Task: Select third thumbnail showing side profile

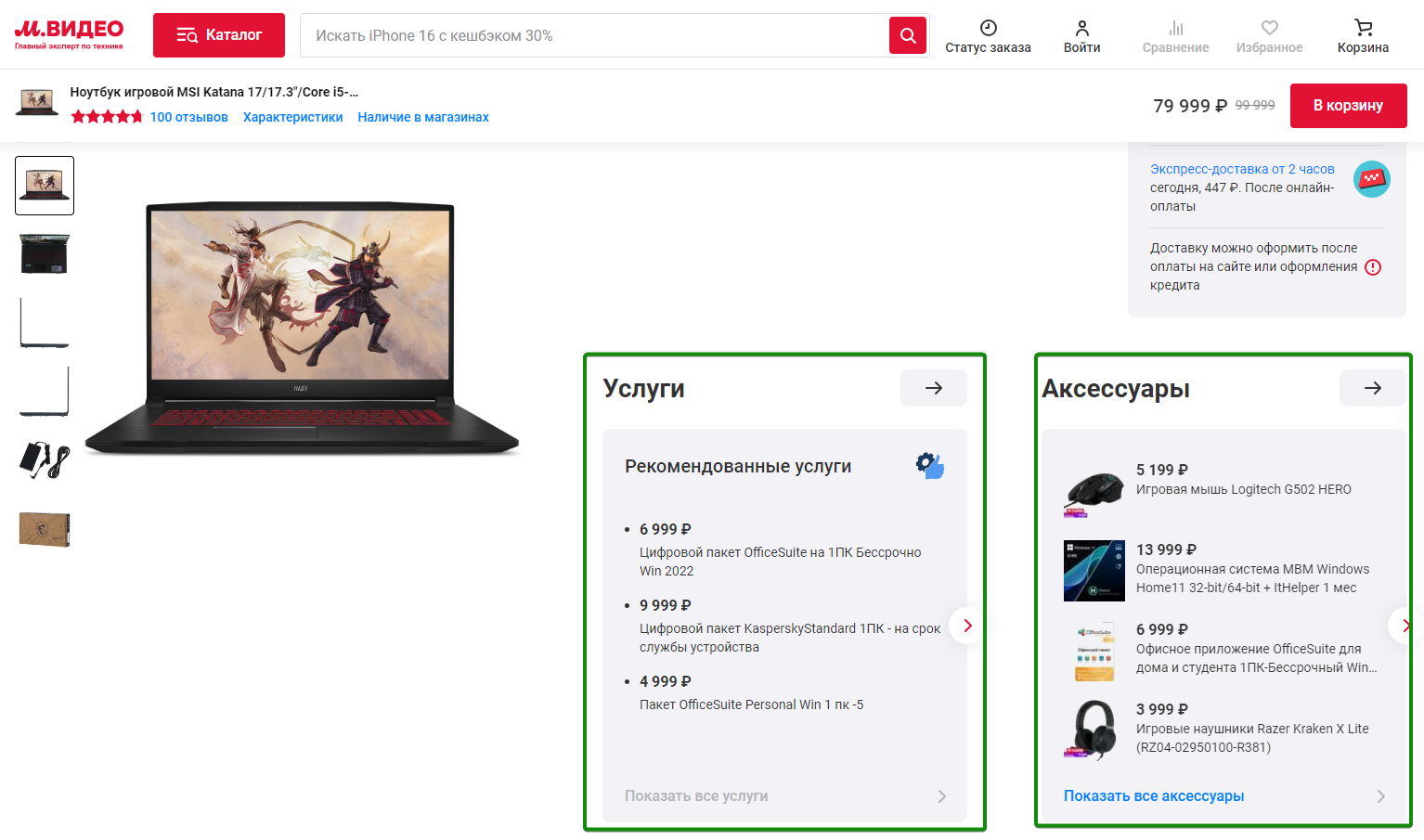Action: (45, 323)
